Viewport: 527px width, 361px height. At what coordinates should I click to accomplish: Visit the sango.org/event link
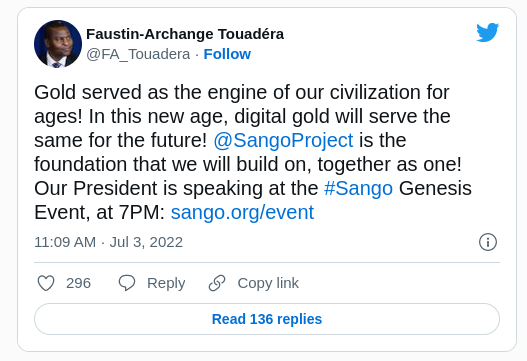pyautogui.click(x=242, y=212)
